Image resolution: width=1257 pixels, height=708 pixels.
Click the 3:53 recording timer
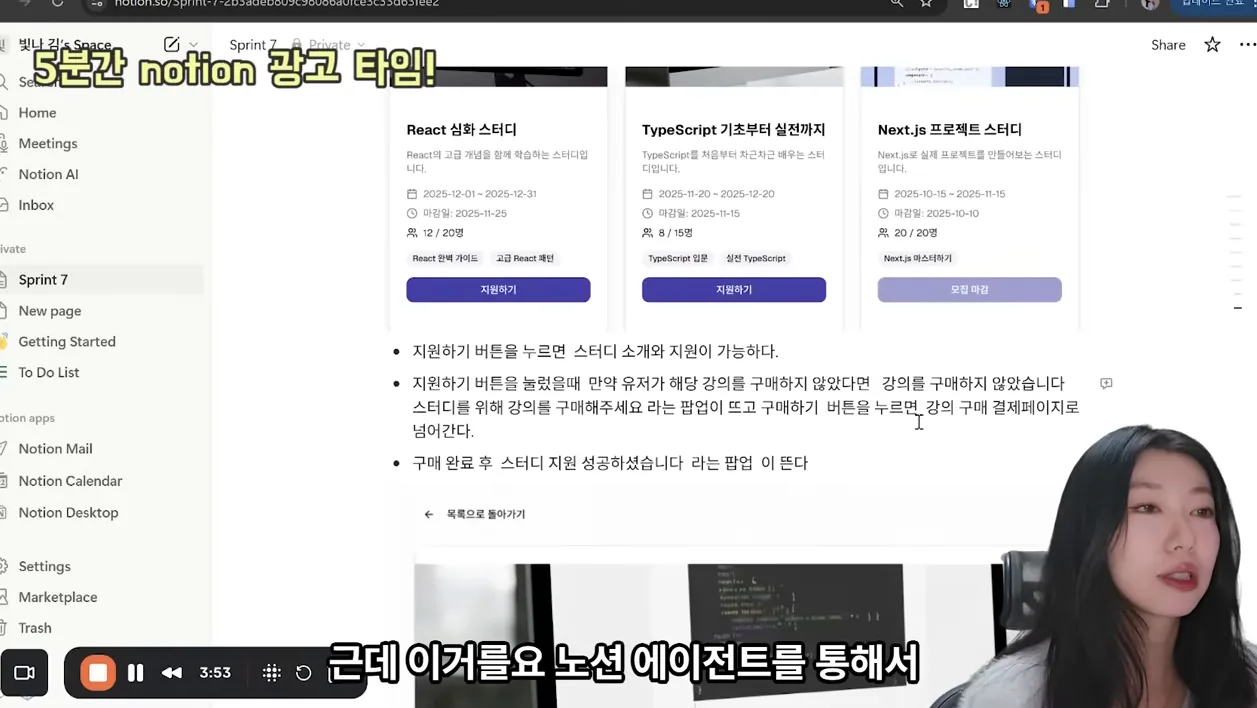(x=215, y=673)
